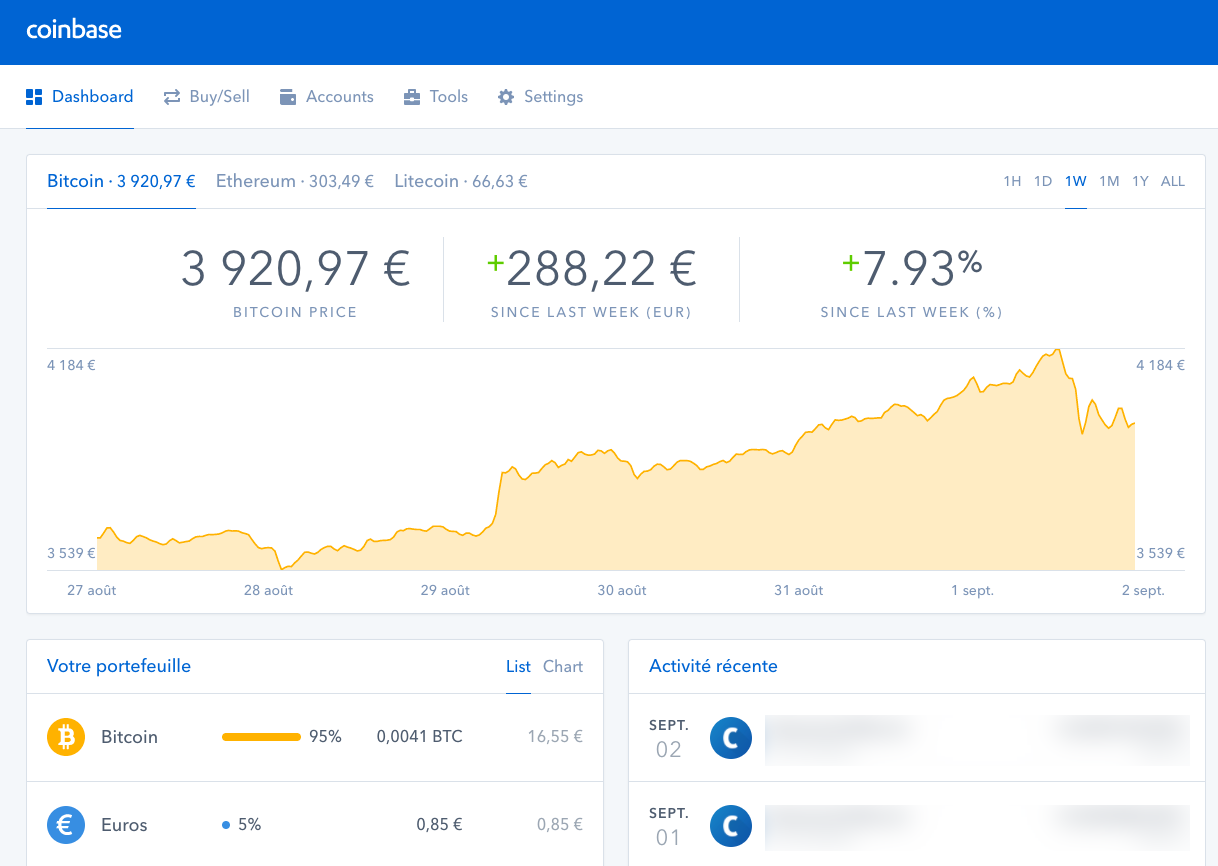Click the Sept. 02 activity Coinbase icon
The width and height of the screenshot is (1218, 866).
point(731,738)
